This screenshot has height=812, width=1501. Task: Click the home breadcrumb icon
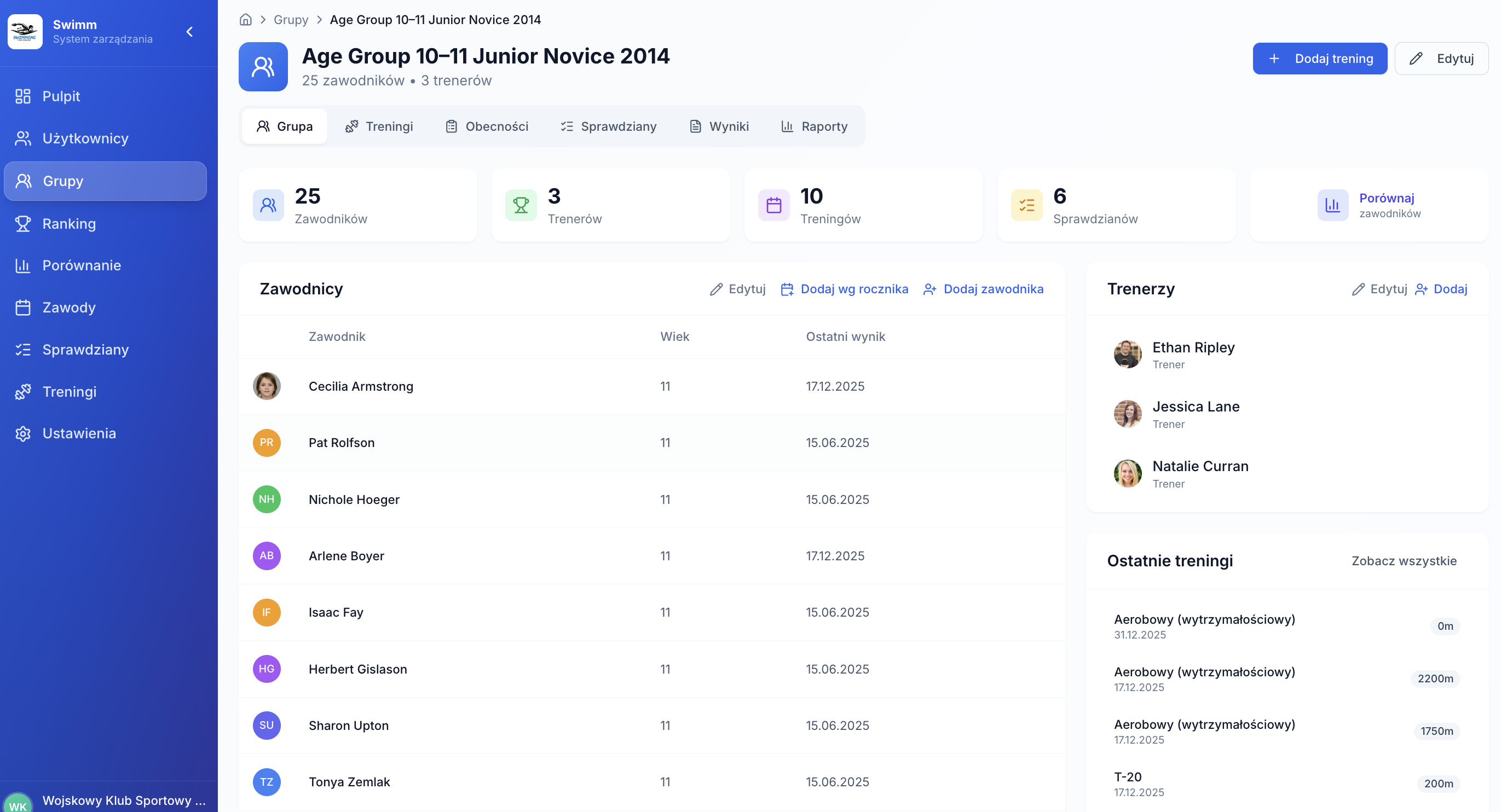click(245, 19)
